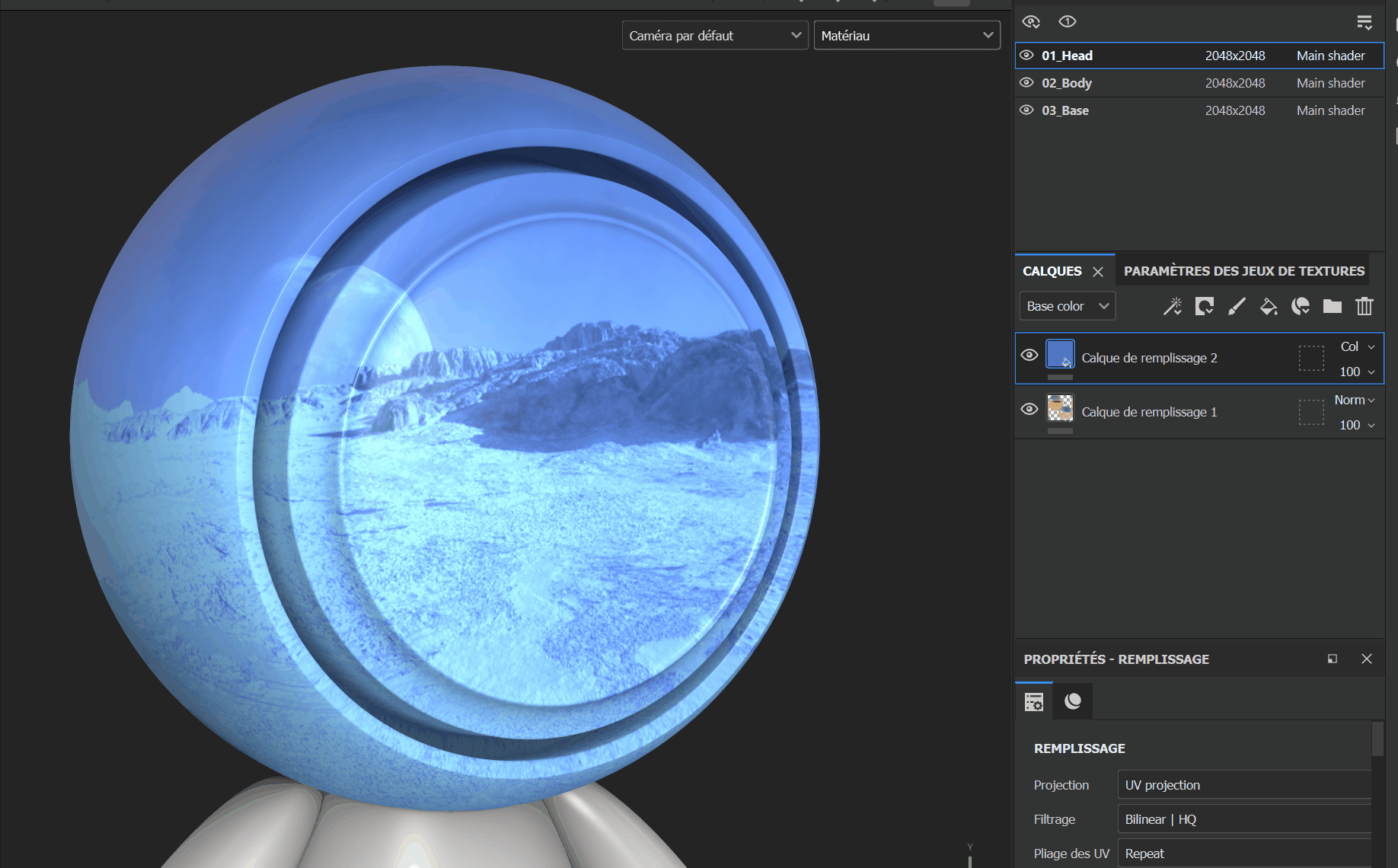Viewport: 1398px width, 868px height.
Task: Open Main shader setting for 03_Base
Action: [1330, 110]
